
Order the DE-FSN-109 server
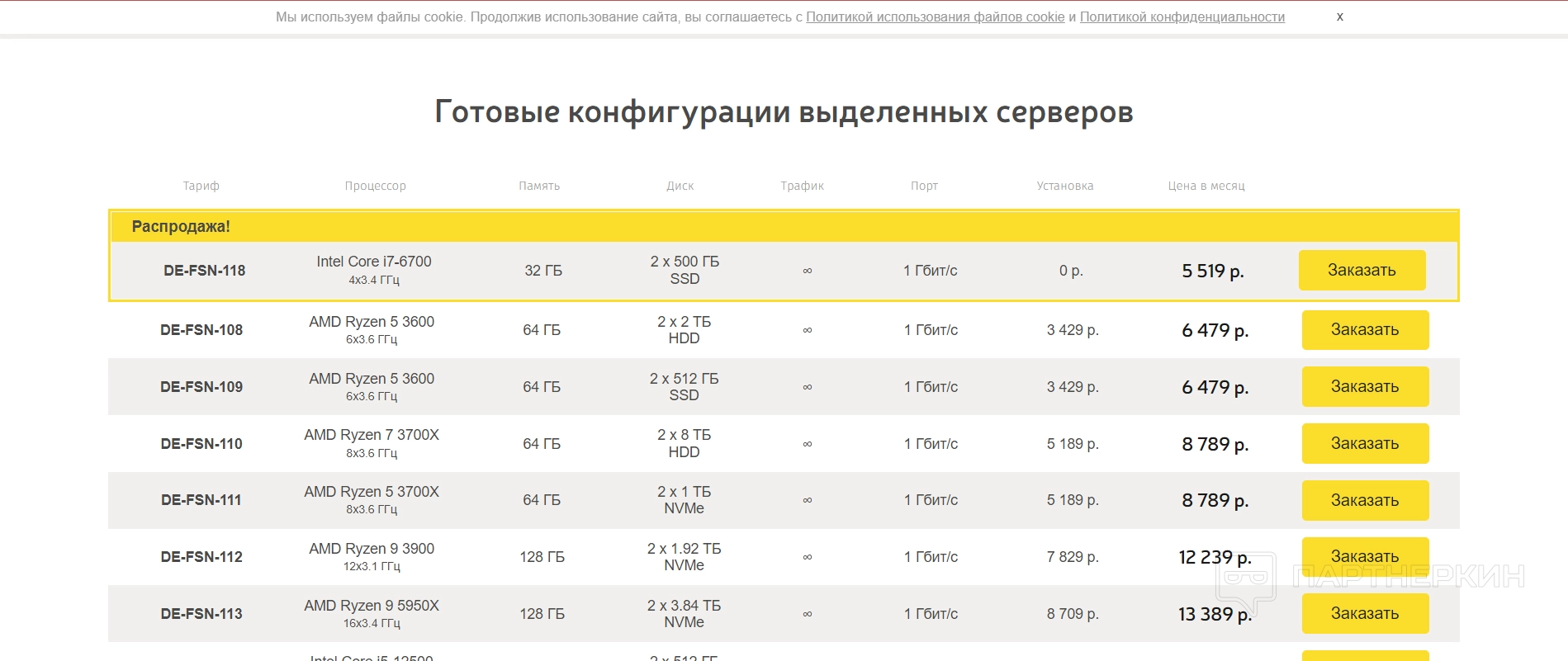click(1365, 386)
